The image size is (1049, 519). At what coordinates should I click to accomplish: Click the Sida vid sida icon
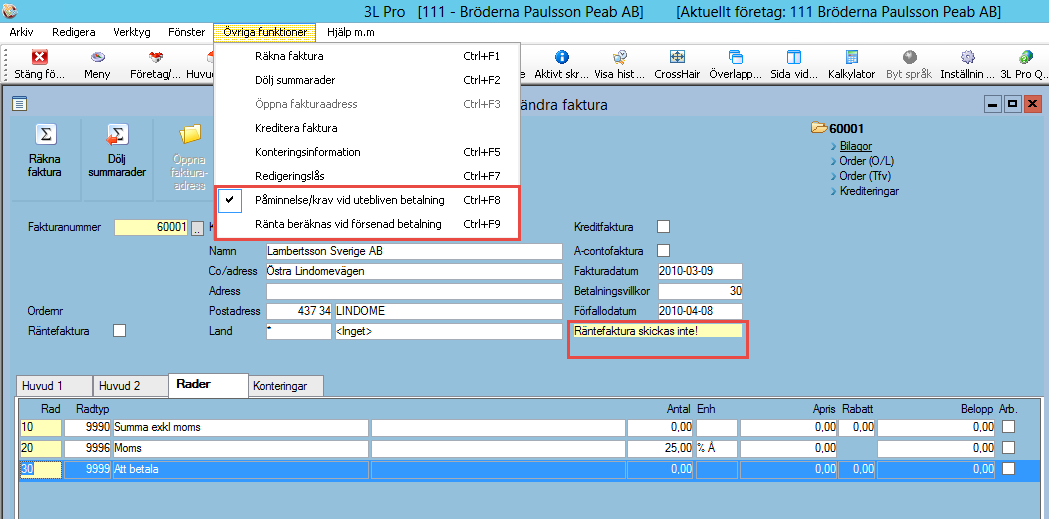coord(794,58)
